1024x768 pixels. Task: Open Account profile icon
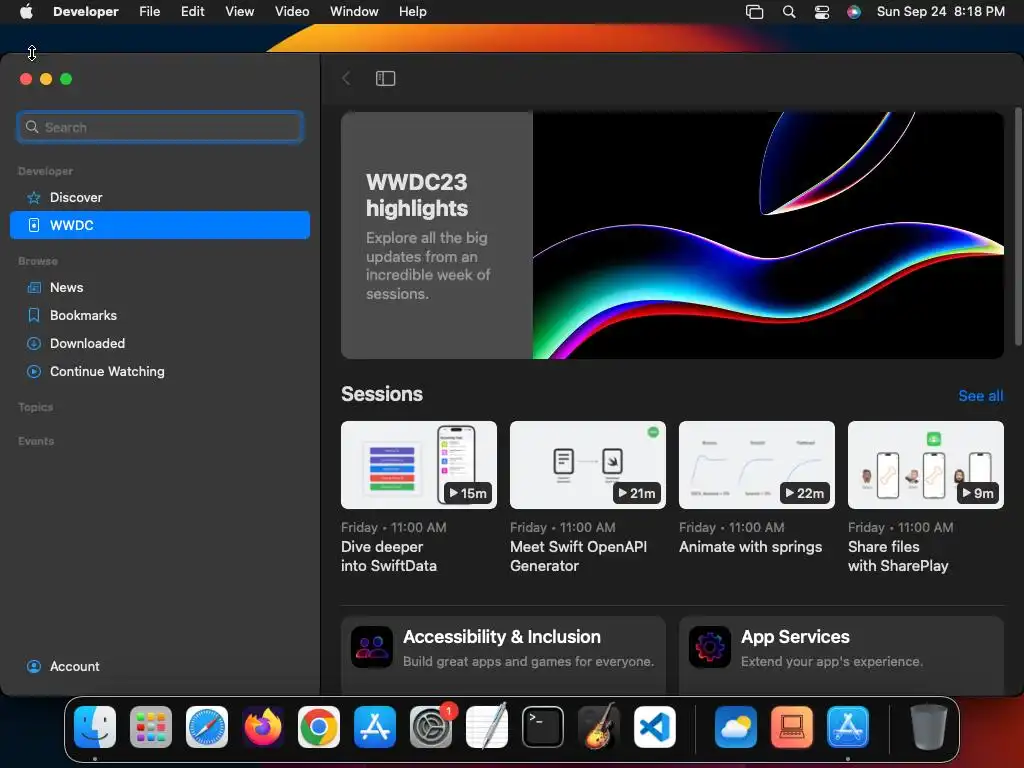[34, 666]
